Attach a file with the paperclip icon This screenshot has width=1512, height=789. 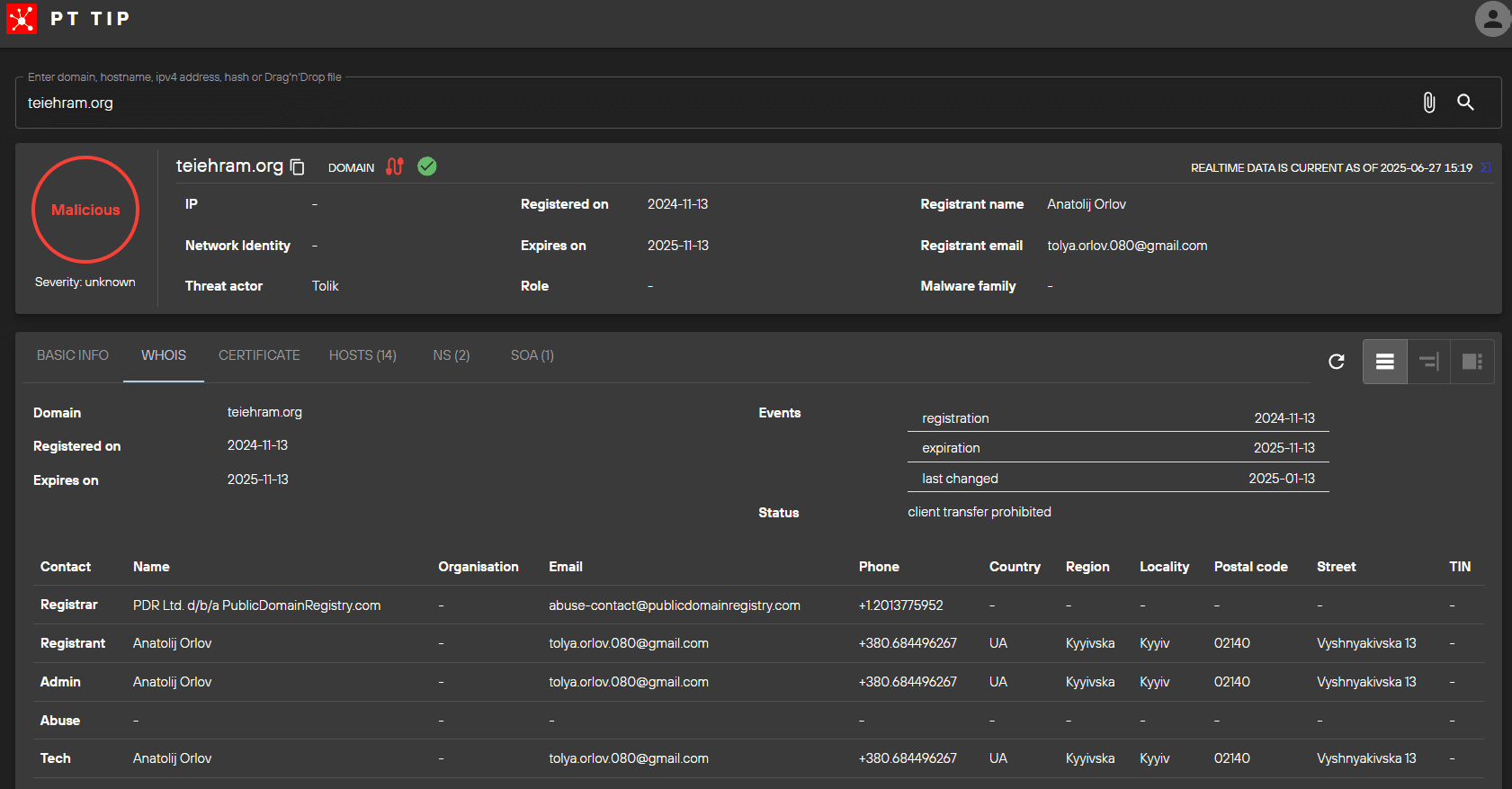click(x=1428, y=103)
